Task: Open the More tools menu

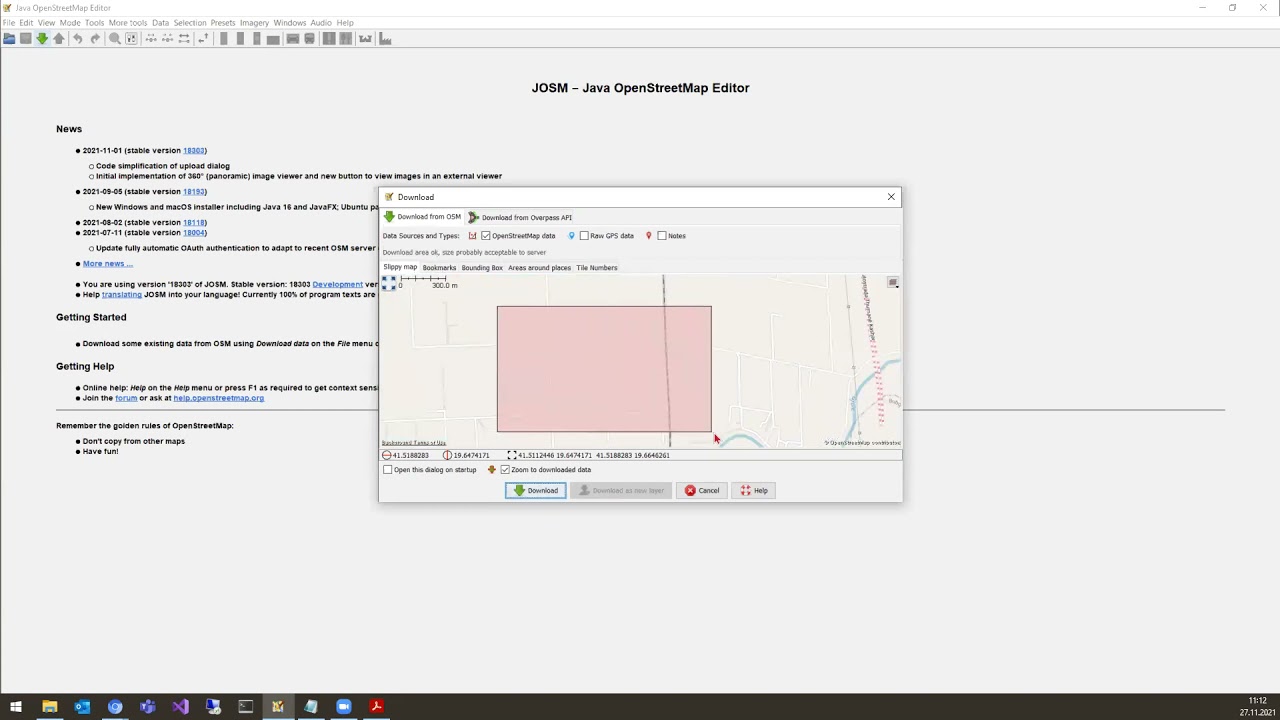Action: (x=128, y=22)
